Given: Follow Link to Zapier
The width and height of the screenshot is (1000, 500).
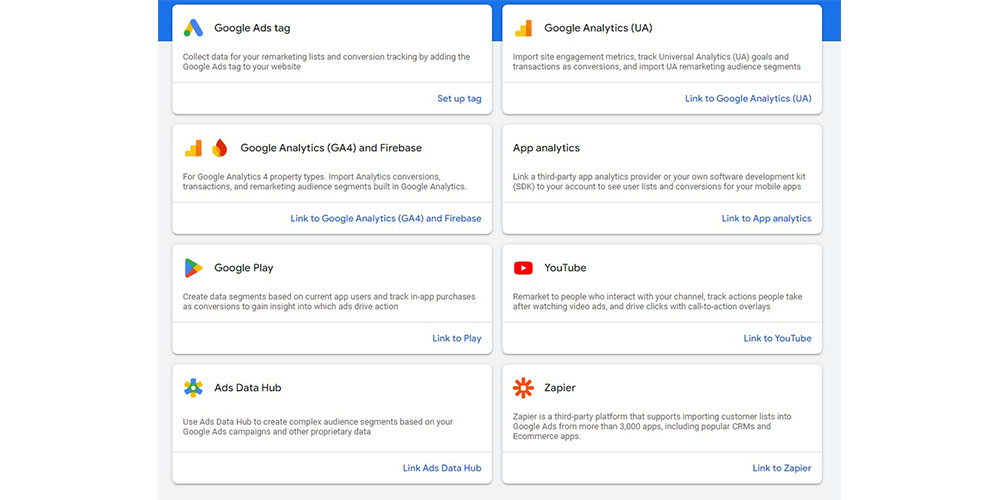Looking at the screenshot, I should (x=782, y=468).
